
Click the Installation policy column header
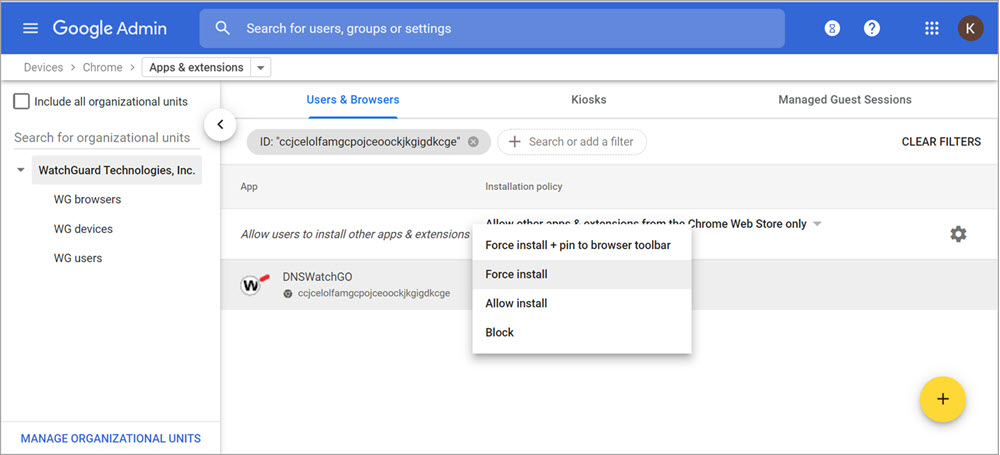524,186
